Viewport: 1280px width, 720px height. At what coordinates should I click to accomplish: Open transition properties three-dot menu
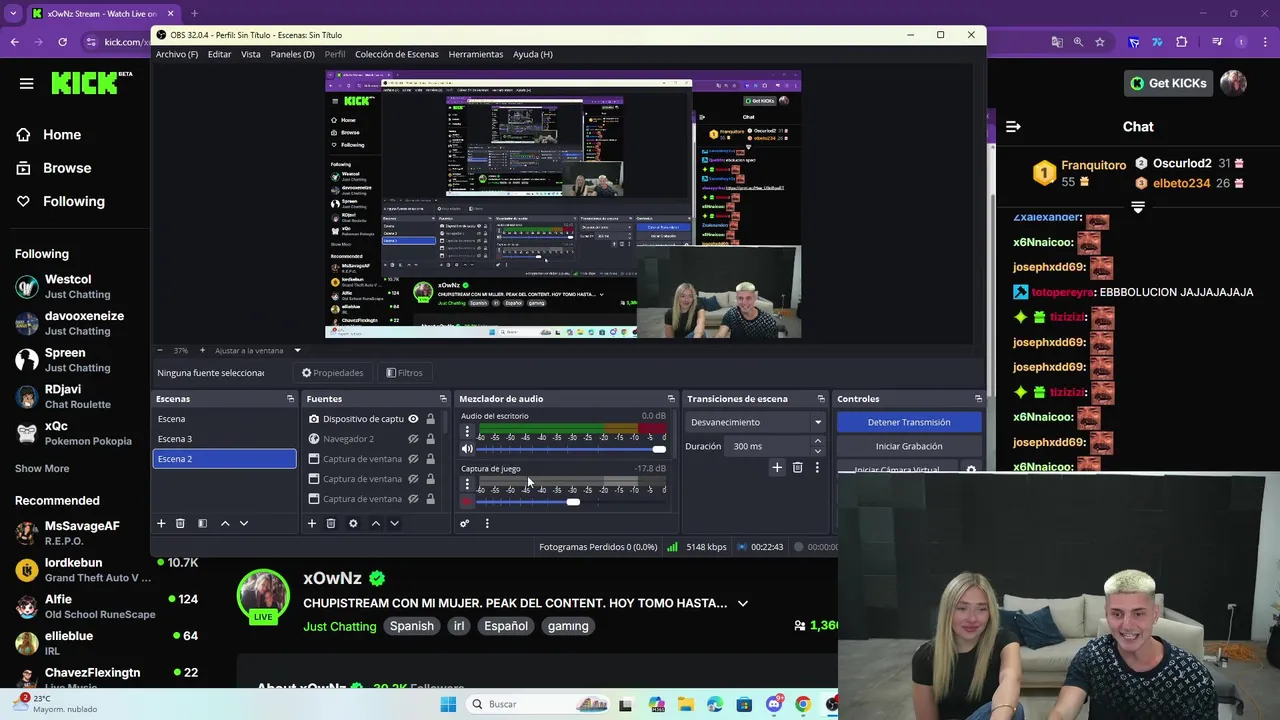click(x=817, y=467)
